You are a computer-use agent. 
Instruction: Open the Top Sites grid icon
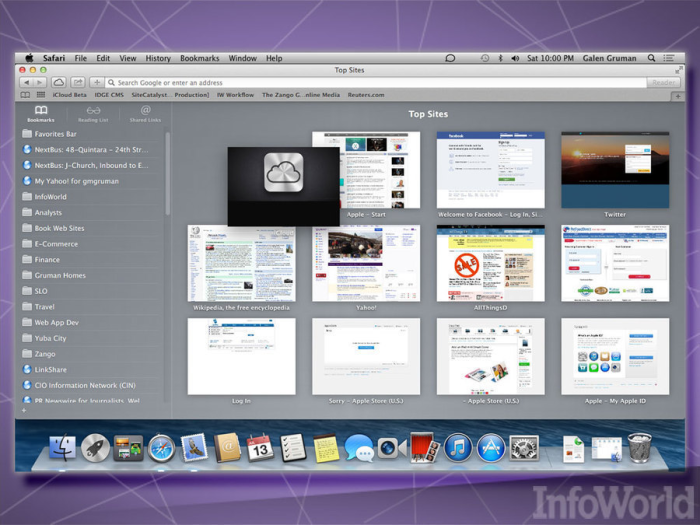(41, 95)
